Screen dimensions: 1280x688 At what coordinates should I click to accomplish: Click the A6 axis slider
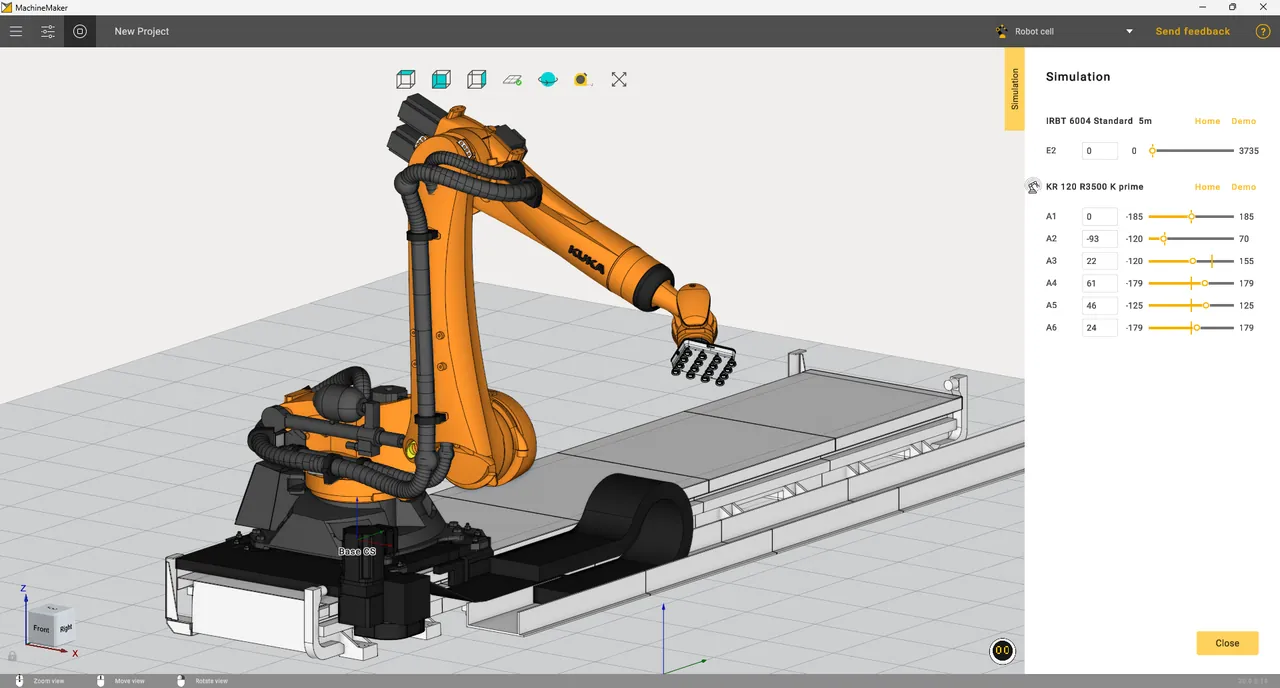[x=1191, y=327]
